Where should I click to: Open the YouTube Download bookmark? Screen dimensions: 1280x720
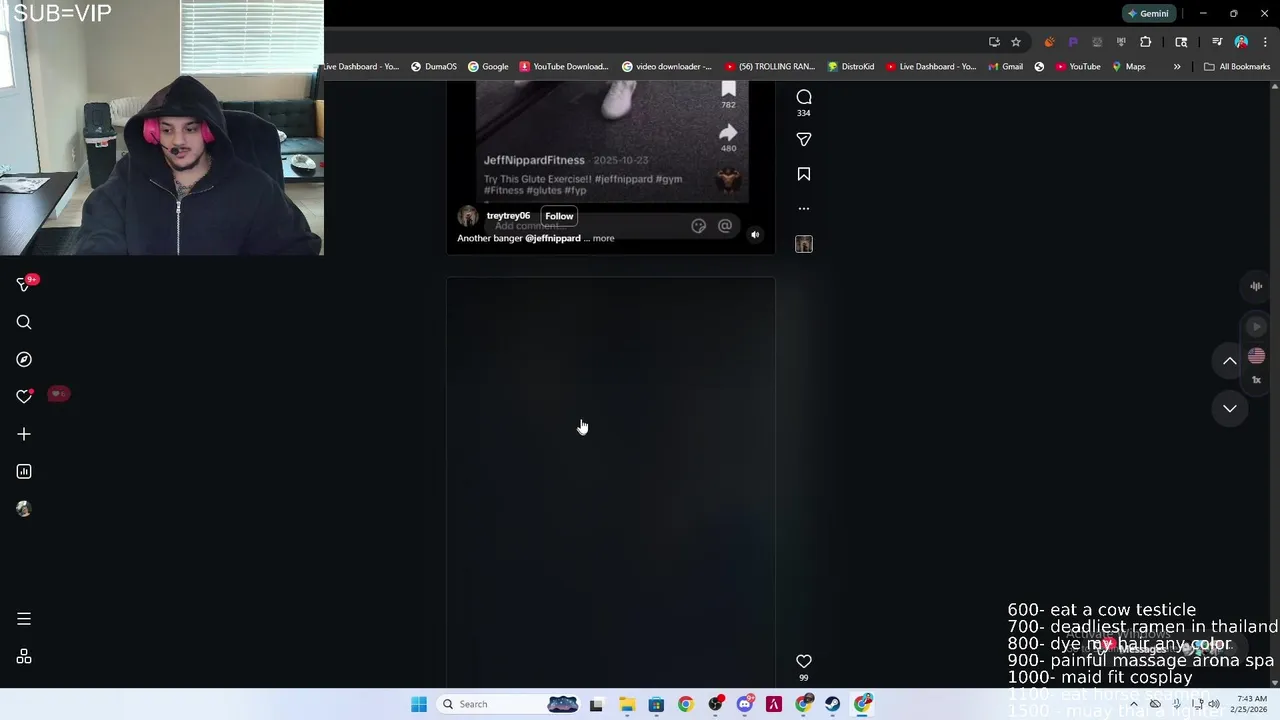[564, 67]
